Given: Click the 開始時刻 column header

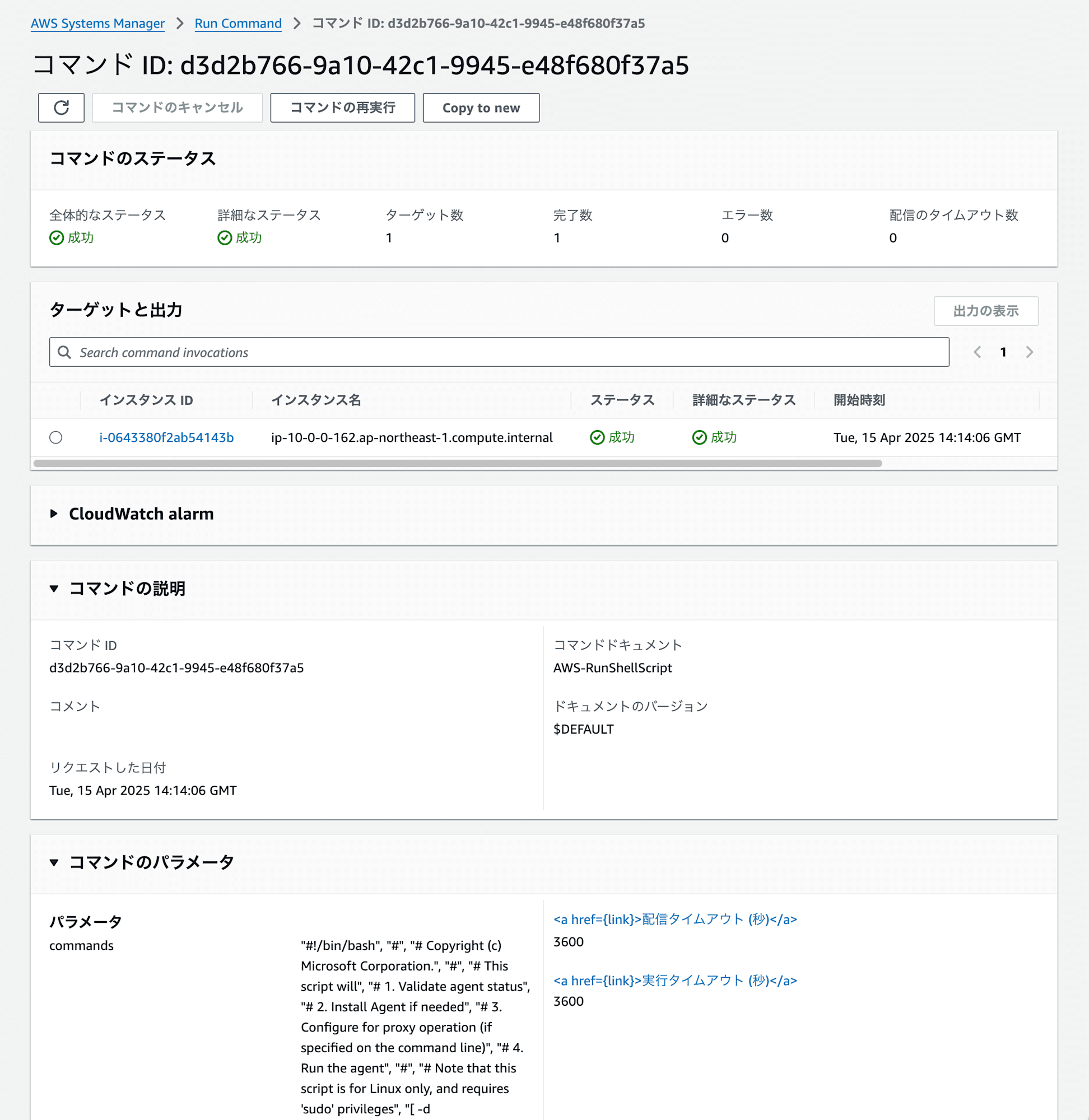Looking at the screenshot, I should tap(859, 400).
